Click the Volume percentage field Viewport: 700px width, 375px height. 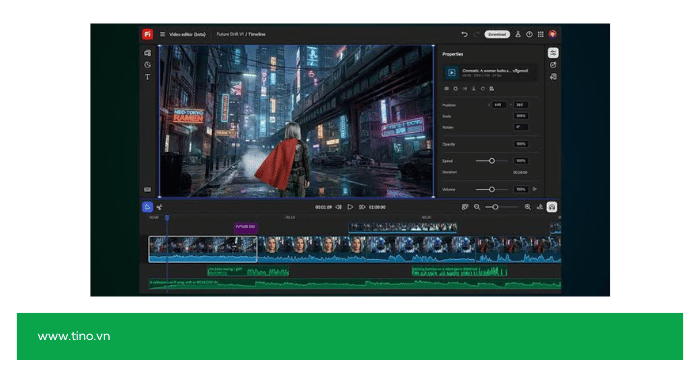(521, 189)
